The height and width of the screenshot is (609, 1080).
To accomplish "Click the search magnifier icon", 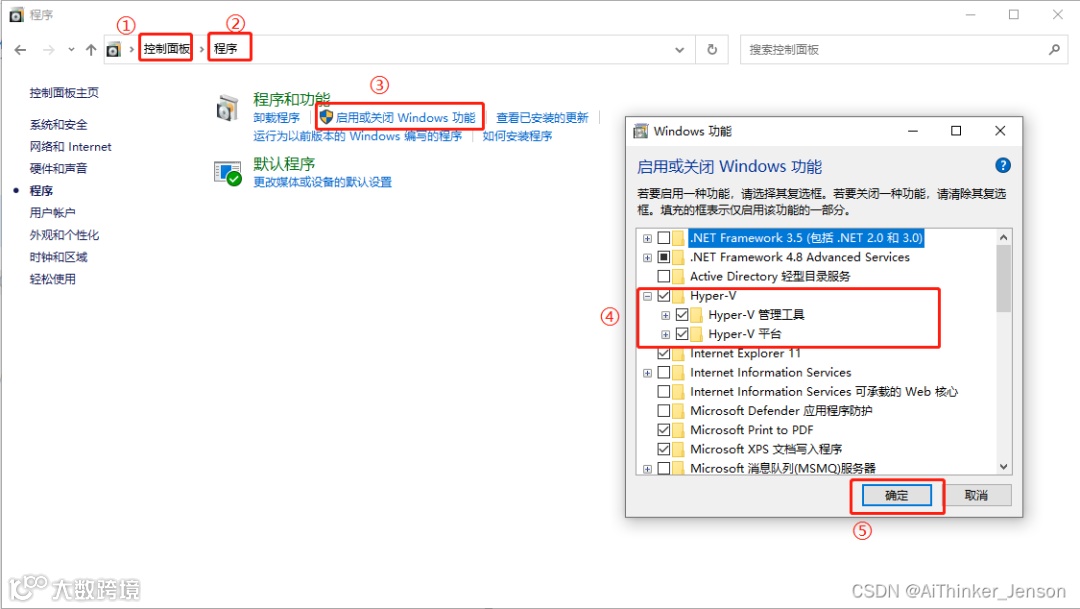I will click(1054, 50).
